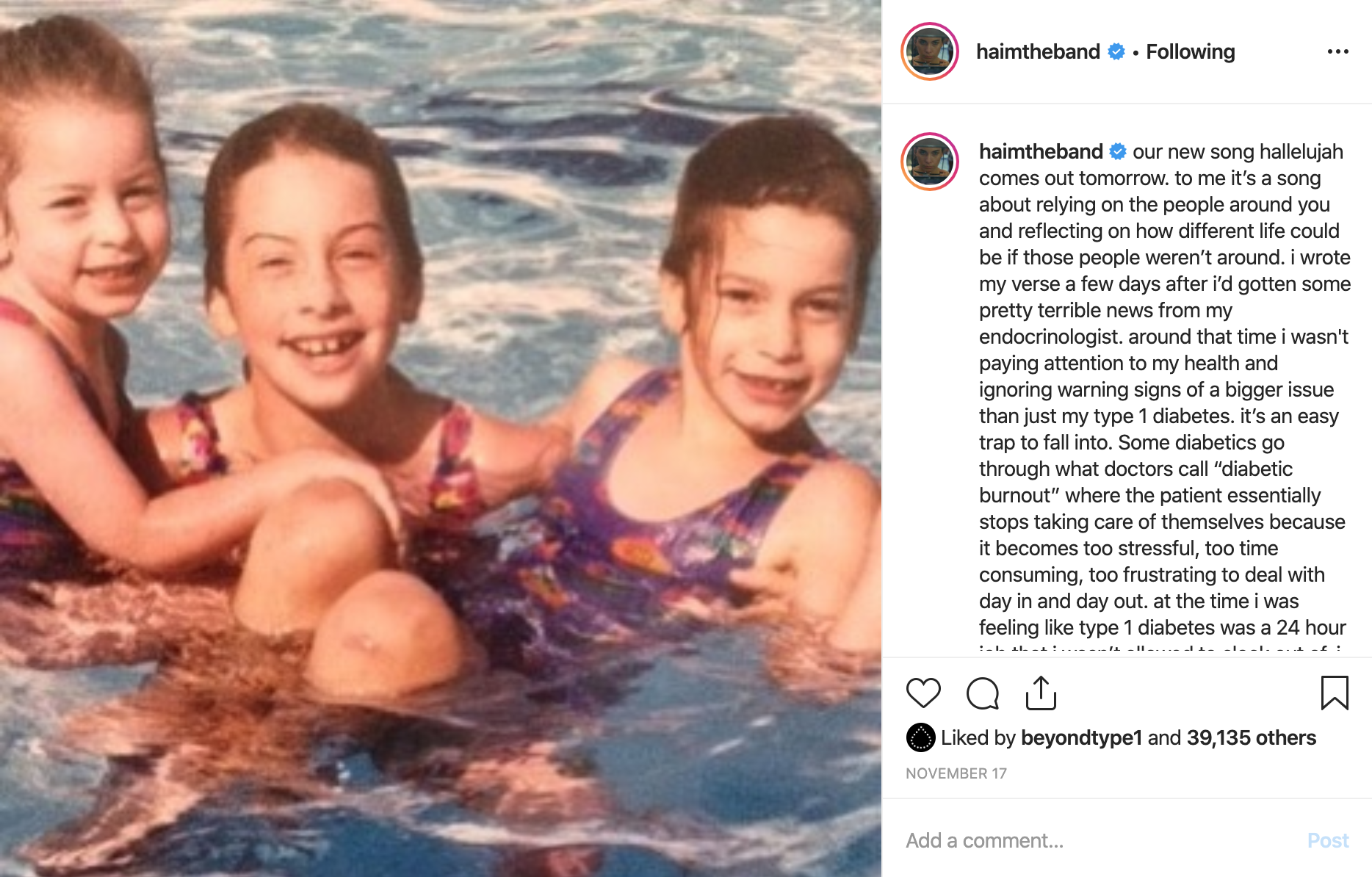1372x877 pixels.
Task: Like the post with the heart icon
Action: click(923, 693)
